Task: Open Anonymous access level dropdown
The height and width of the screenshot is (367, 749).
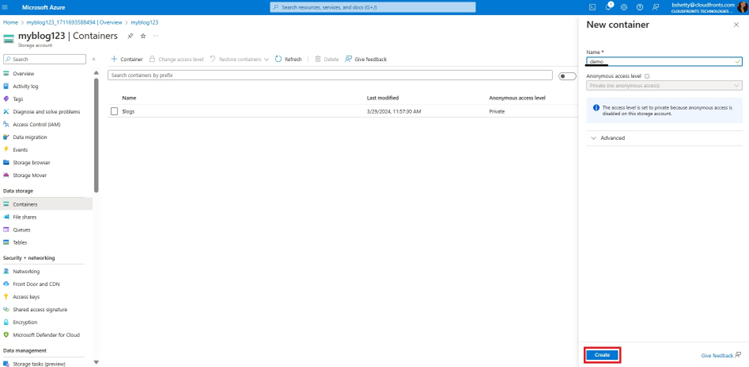Action: [x=664, y=86]
